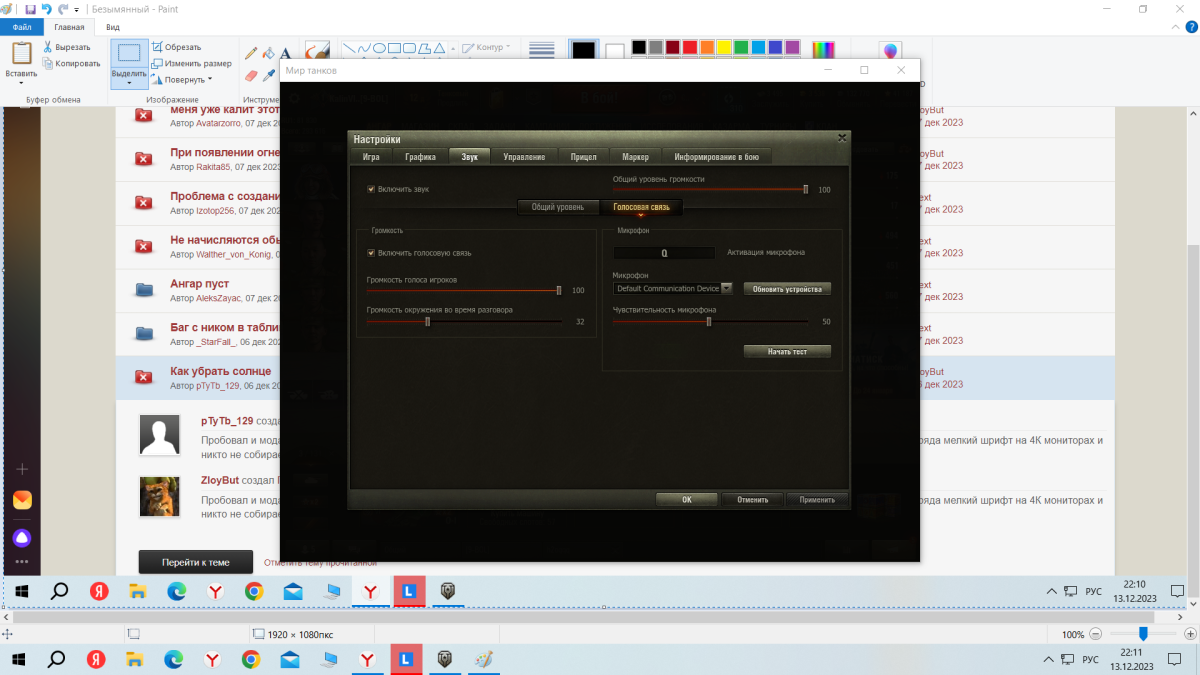Select the Color picker eyedropper in Paint
1200x675 pixels.
[268, 75]
